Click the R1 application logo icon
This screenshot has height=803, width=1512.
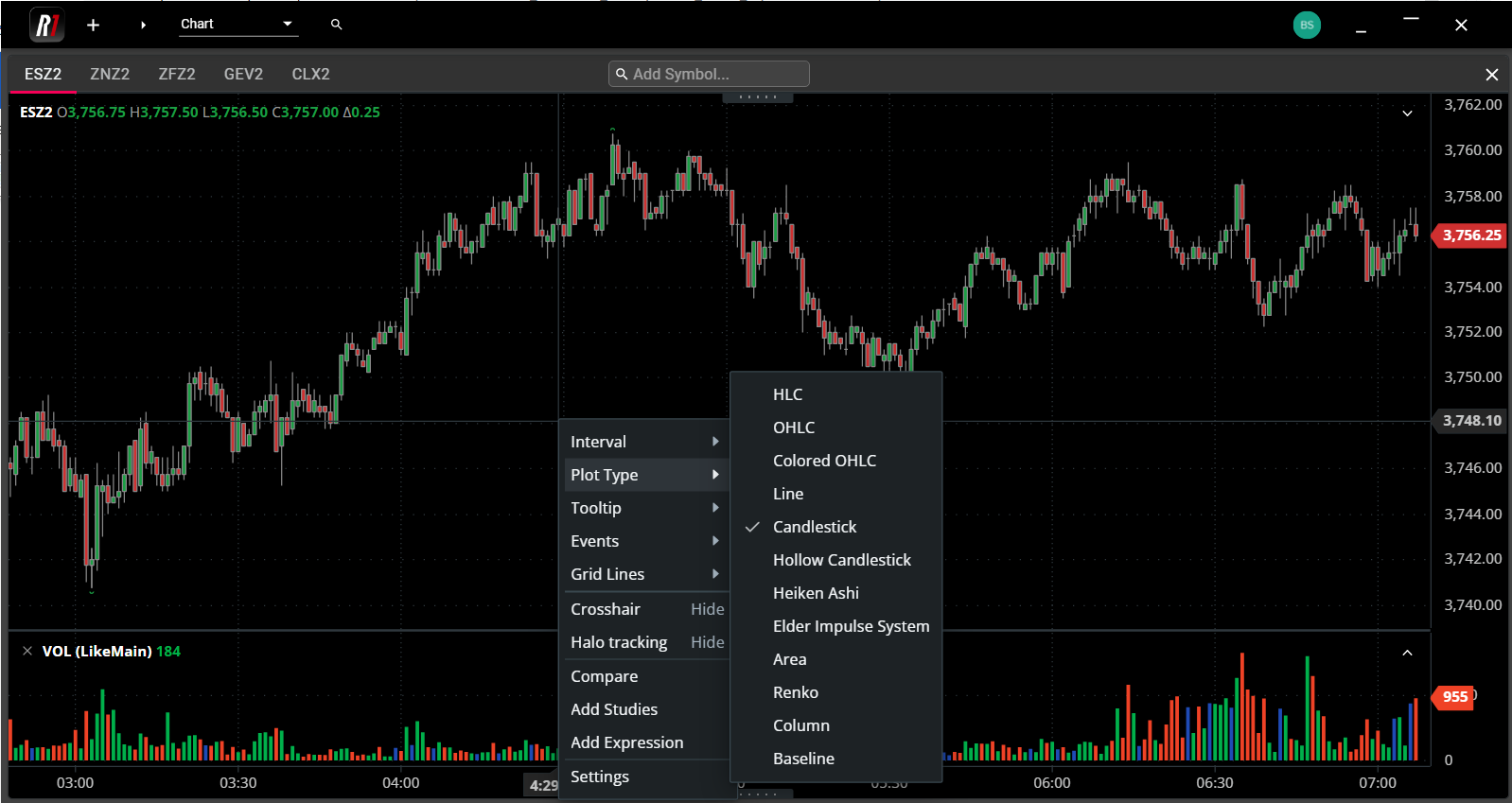(47, 25)
